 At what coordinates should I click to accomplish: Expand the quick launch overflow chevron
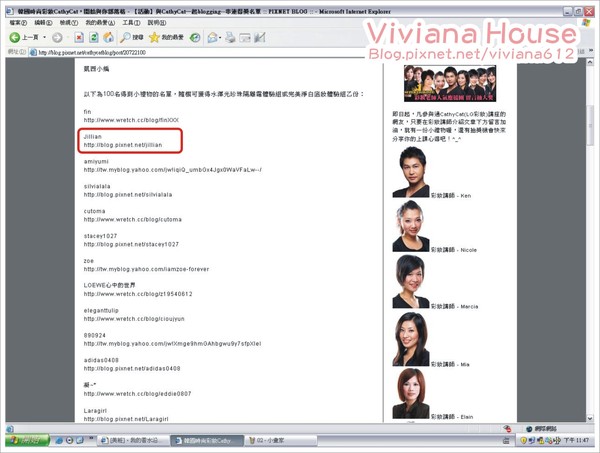coord(91,438)
